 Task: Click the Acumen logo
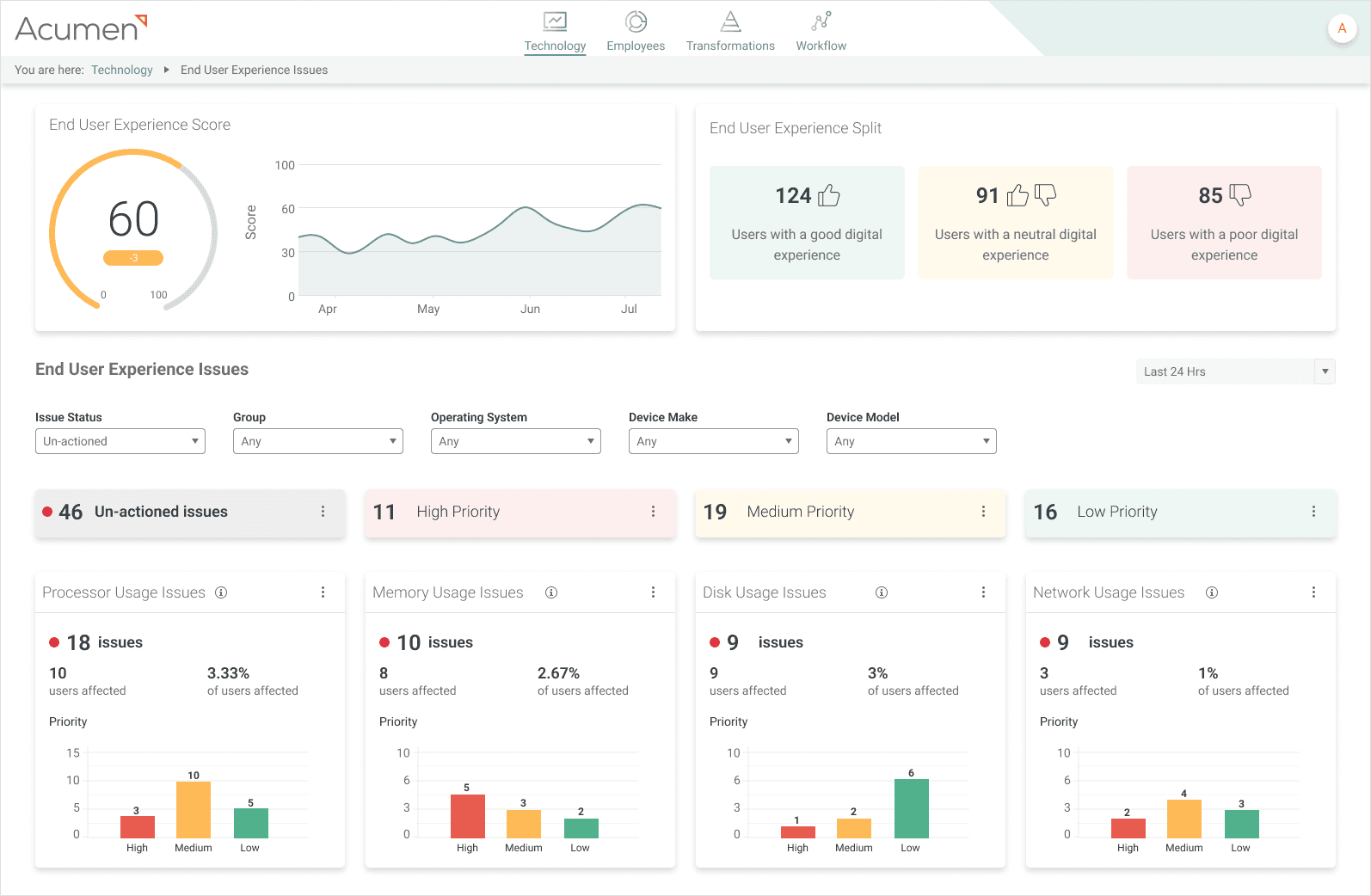[x=81, y=28]
